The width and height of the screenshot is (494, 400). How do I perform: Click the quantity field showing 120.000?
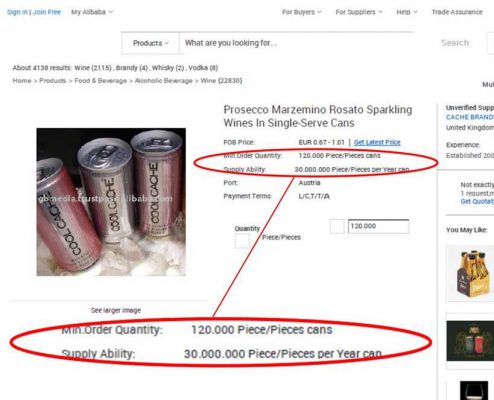[378, 226]
